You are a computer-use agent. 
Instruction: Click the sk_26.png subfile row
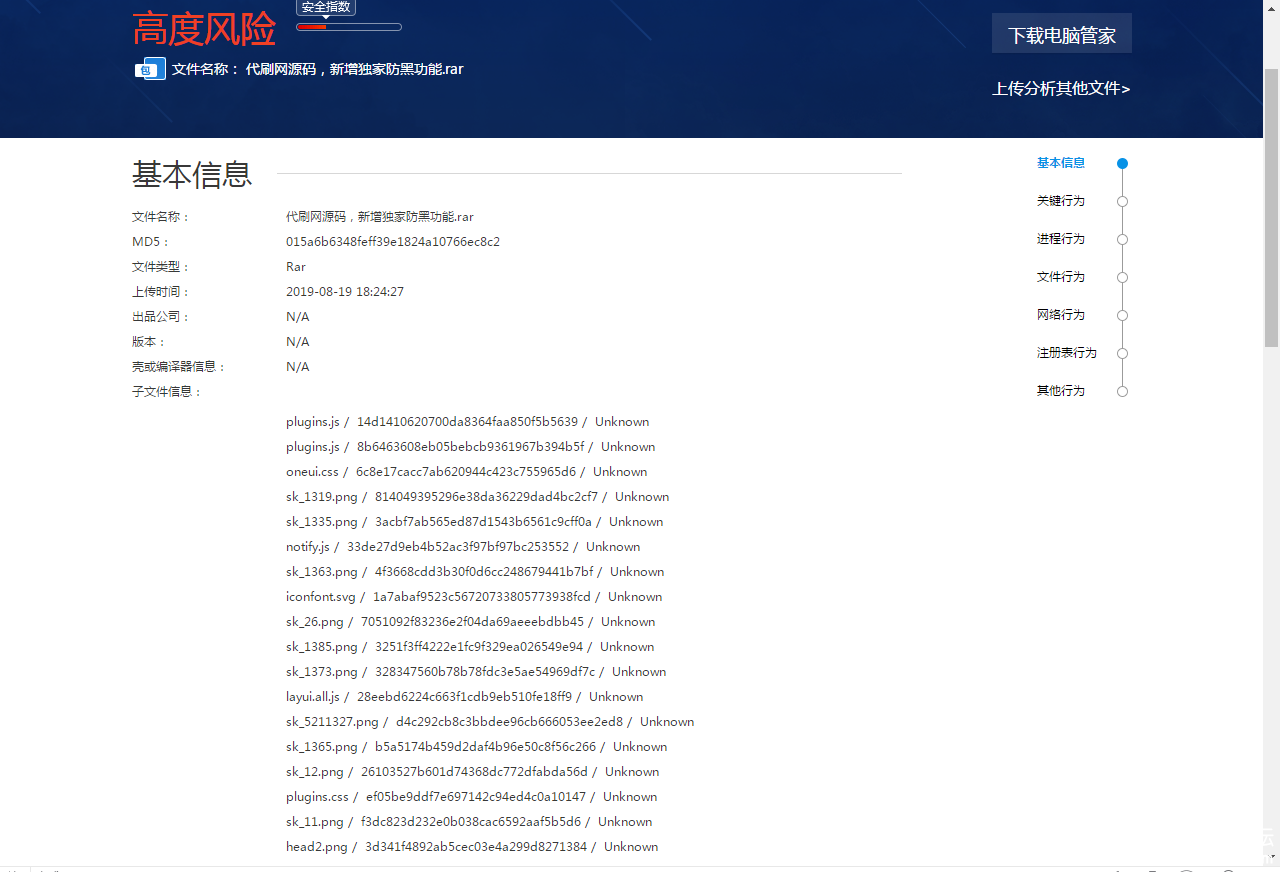click(x=471, y=622)
